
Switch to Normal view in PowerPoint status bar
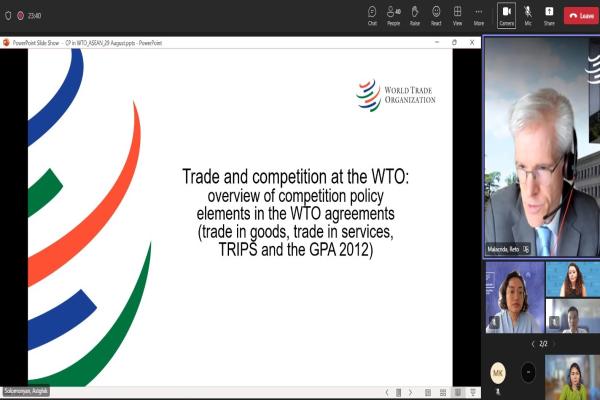coord(428,392)
